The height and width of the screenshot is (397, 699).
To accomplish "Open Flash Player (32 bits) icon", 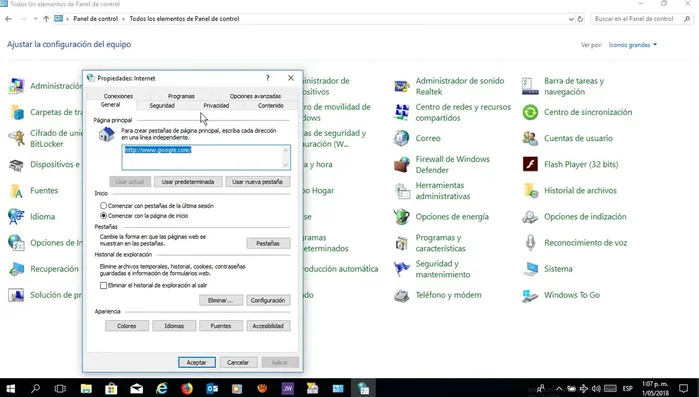I will pyautogui.click(x=530, y=164).
